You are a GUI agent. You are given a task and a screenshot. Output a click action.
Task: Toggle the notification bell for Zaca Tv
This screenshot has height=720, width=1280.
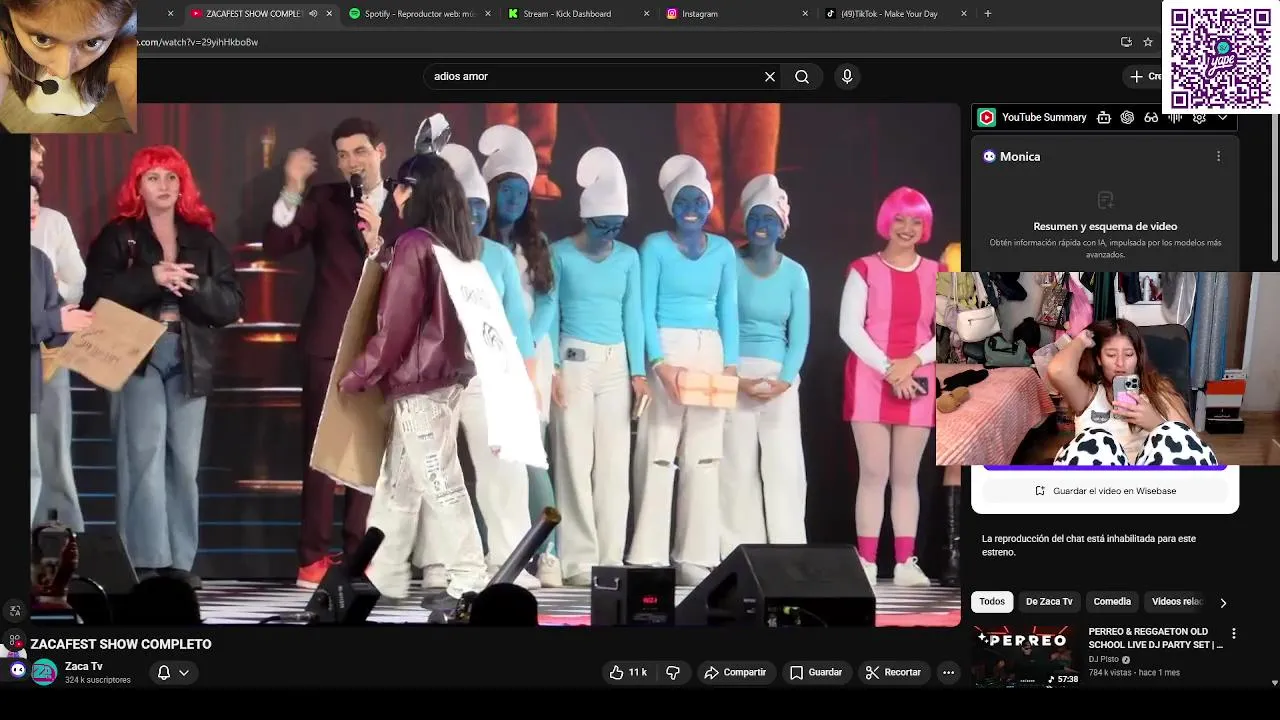(x=164, y=672)
